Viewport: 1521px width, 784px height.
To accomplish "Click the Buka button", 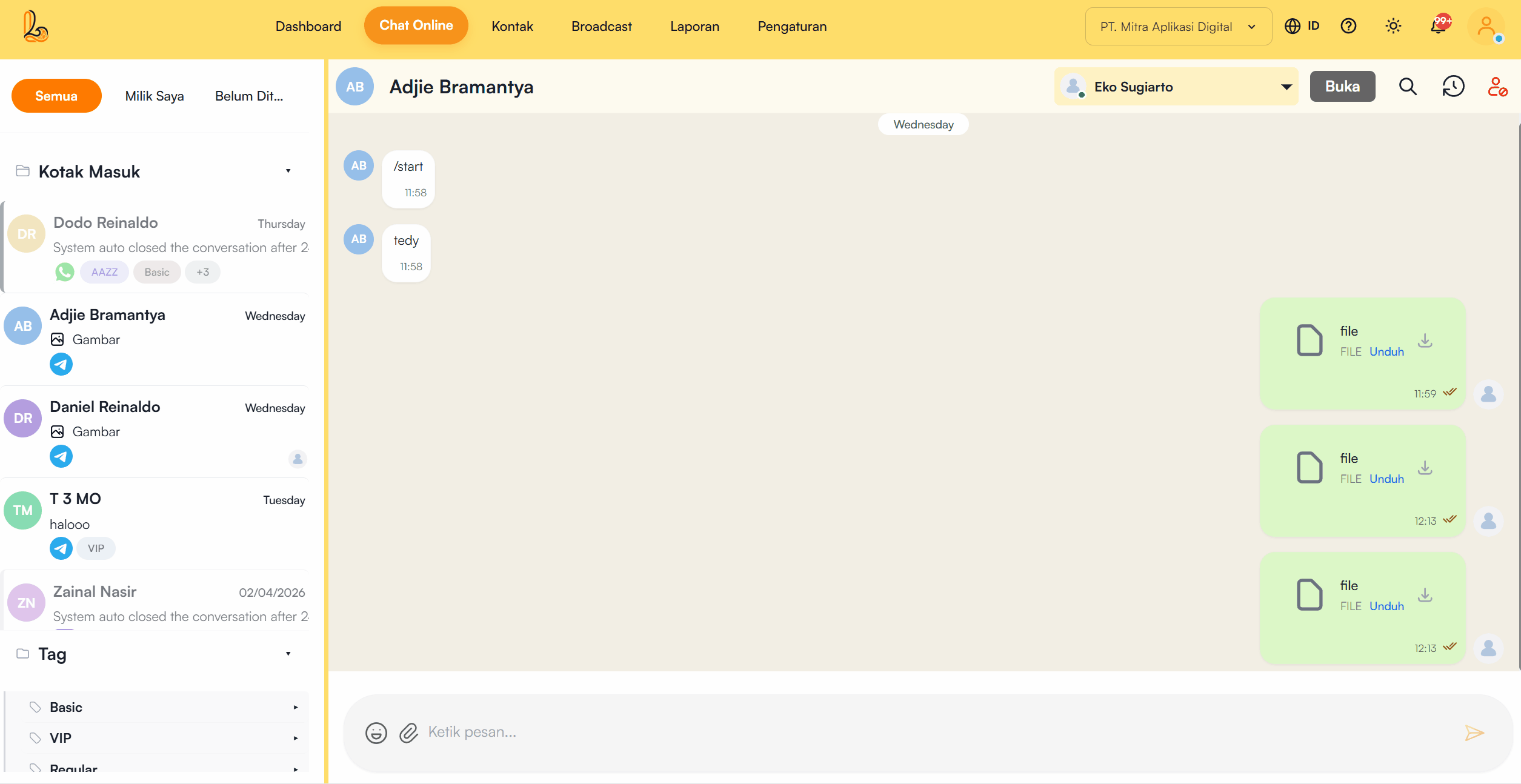I will [x=1342, y=87].
